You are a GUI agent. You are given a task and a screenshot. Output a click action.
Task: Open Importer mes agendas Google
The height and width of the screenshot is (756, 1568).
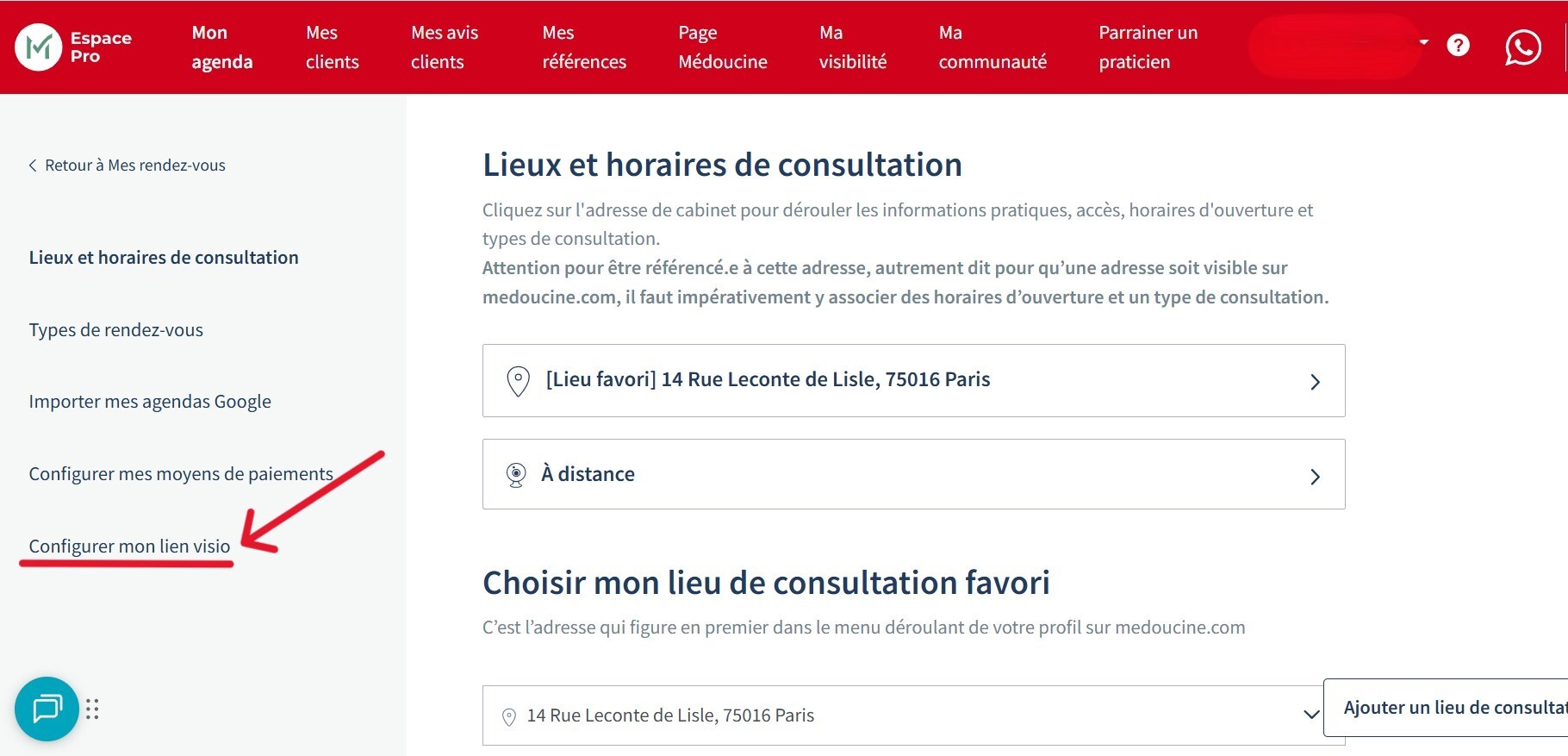(x=150, y=402)
